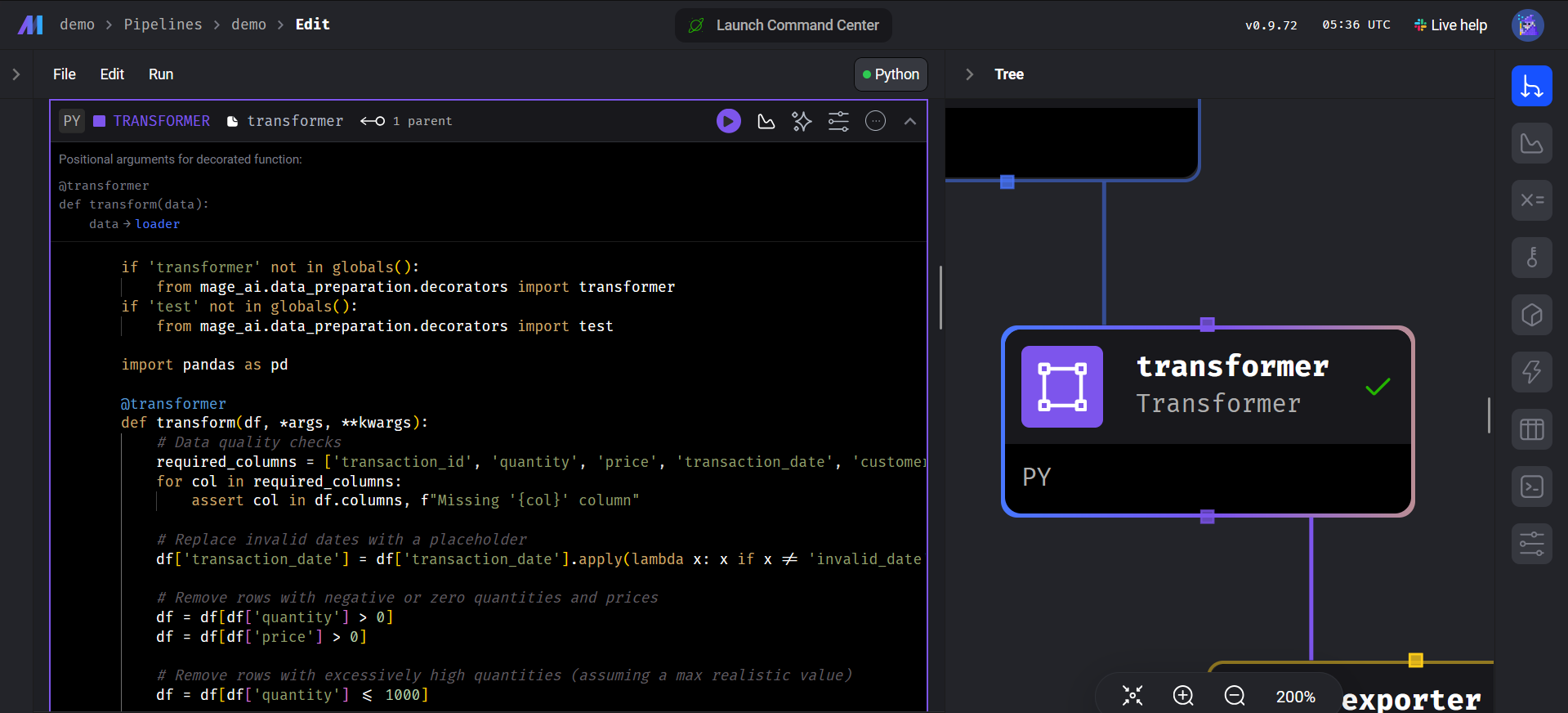Viewport: 1568px width, 713px height.
Task: Click Launch Command Center button
Action: (784, 25)
